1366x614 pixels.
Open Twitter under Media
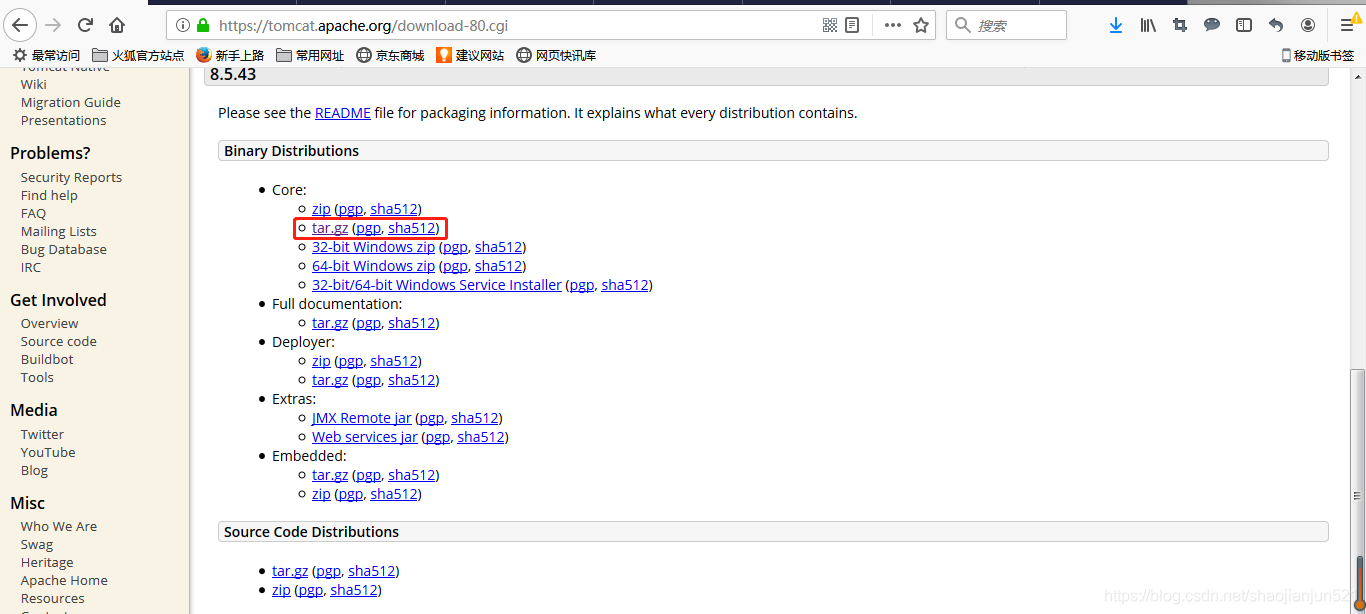tap(42, 434)
